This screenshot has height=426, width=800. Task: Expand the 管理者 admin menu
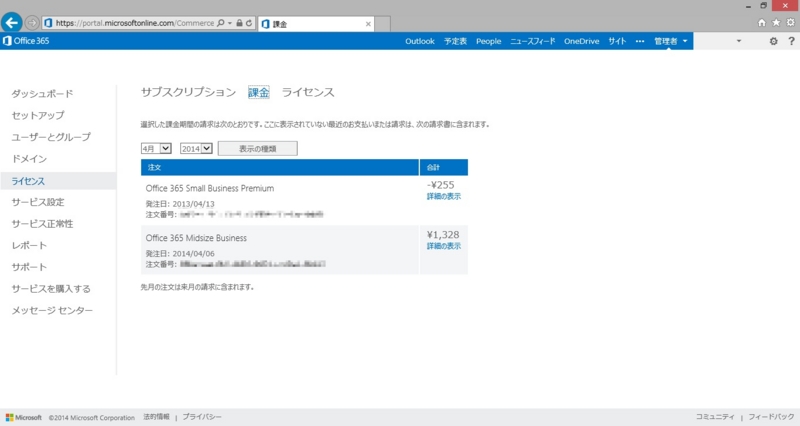pyautogui.click(x=670, y=41)
